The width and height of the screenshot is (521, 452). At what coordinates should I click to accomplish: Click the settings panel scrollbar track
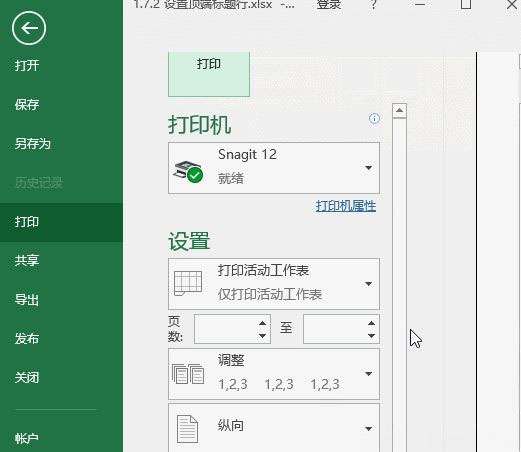(399, 285)
